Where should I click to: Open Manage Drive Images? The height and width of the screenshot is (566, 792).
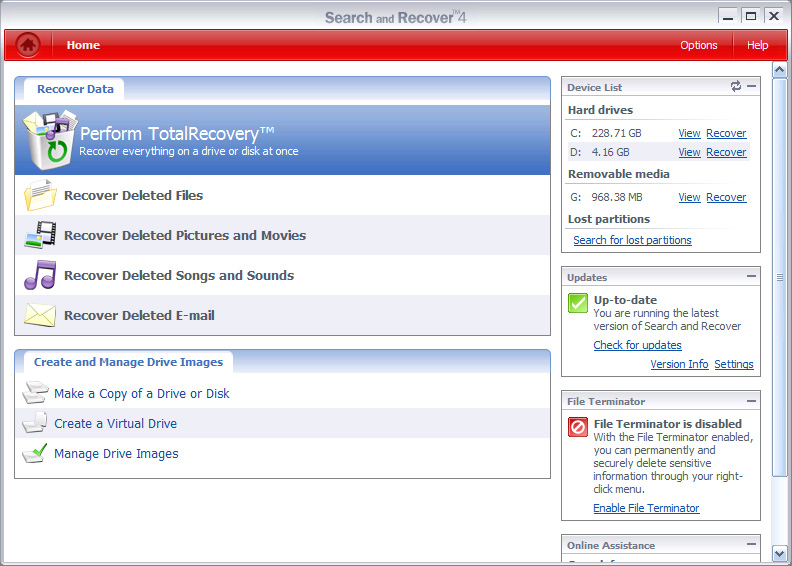pyautogui.click(x=116, y=454)
